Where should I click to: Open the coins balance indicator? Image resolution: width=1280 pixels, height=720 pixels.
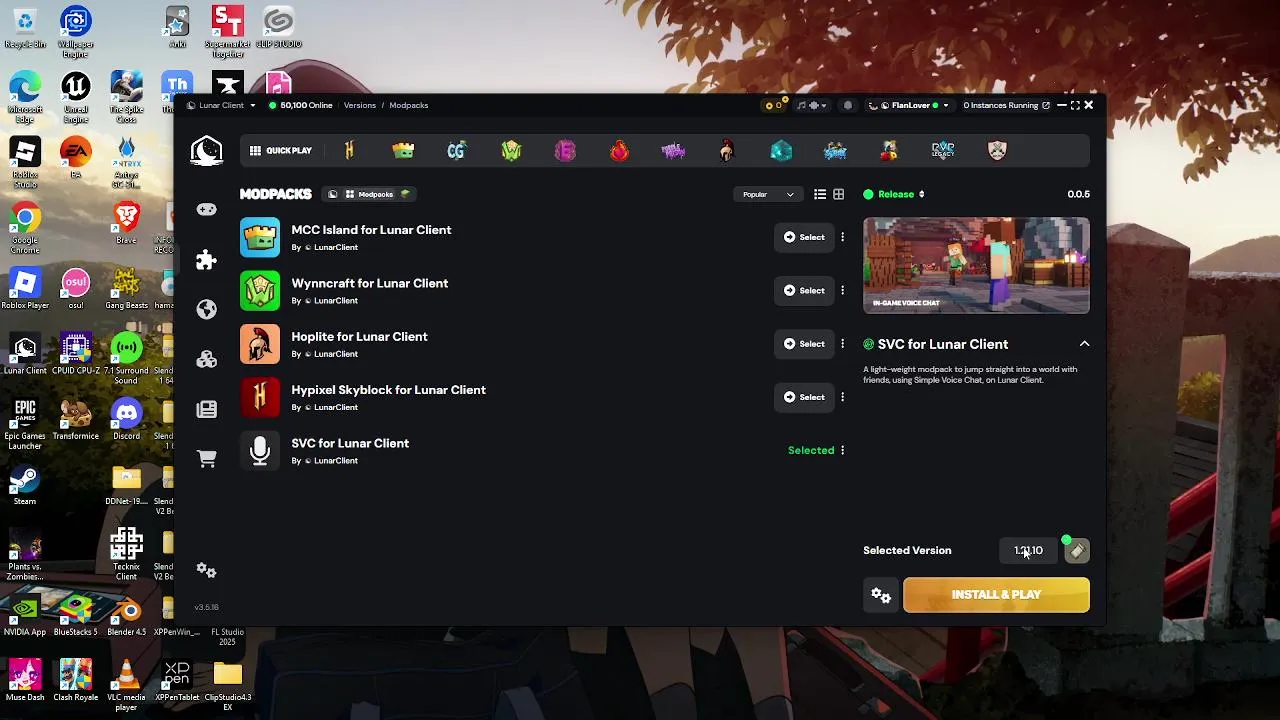pos(774,105)
